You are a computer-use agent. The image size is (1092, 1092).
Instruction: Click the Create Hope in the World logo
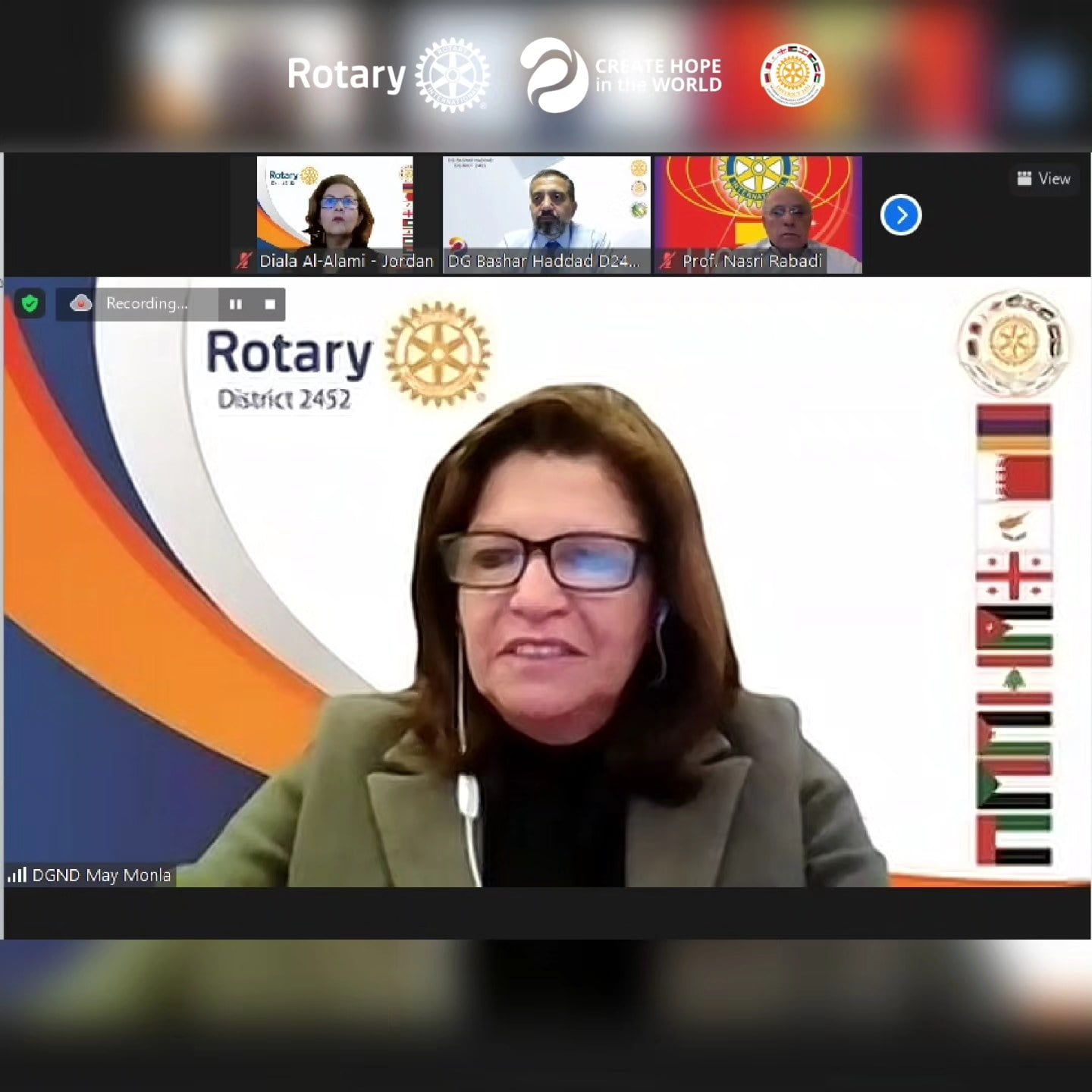point(620,75)
